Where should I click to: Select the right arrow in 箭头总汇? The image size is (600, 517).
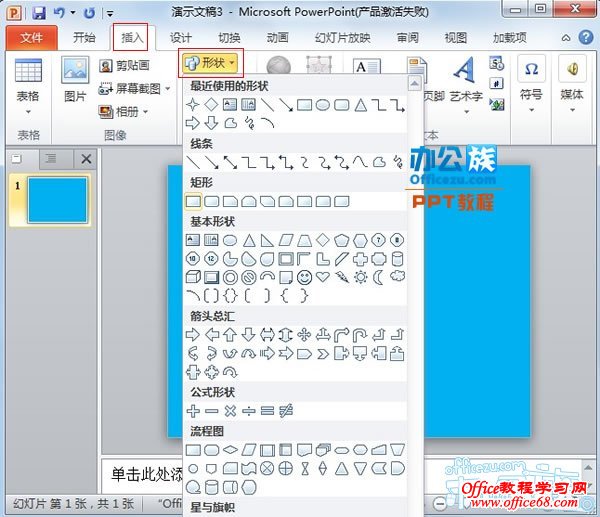click(192, 335)
